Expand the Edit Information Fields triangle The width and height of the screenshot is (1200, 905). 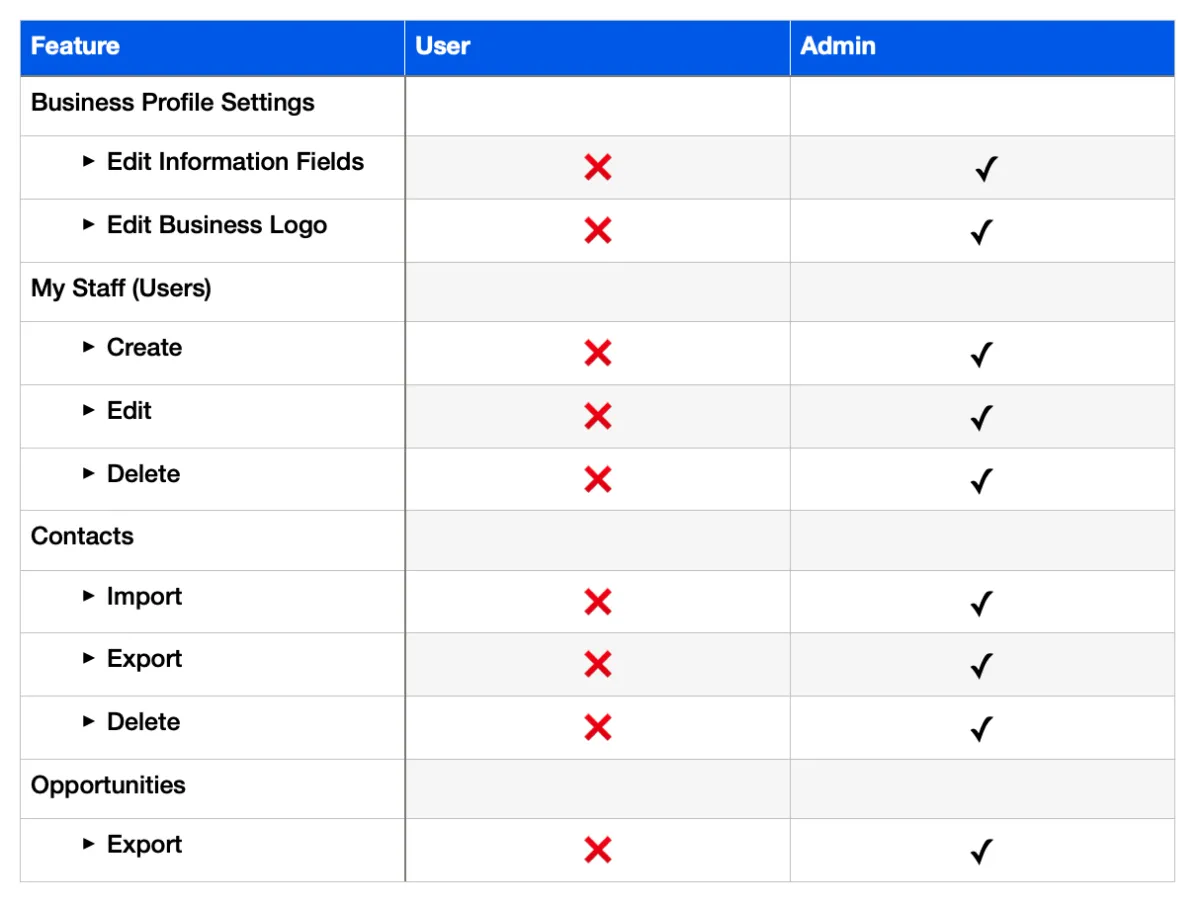89,161
